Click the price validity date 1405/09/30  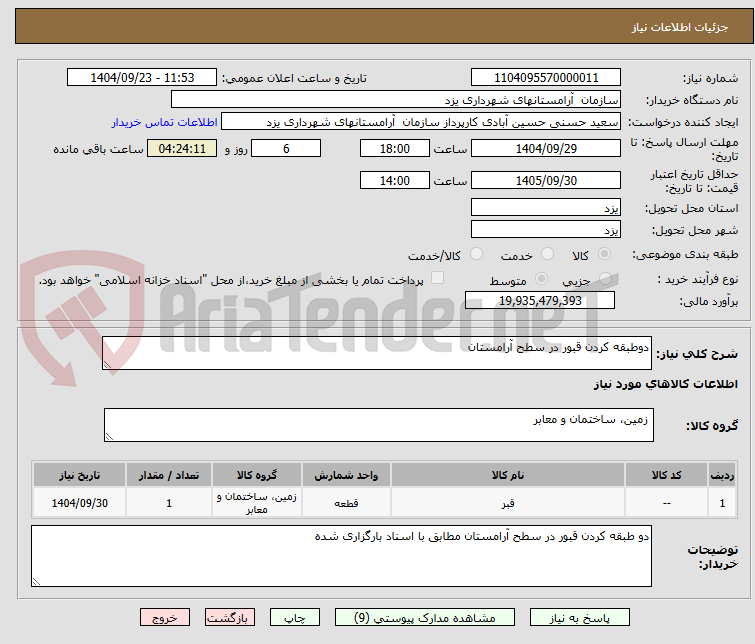[x=546, y=181]
